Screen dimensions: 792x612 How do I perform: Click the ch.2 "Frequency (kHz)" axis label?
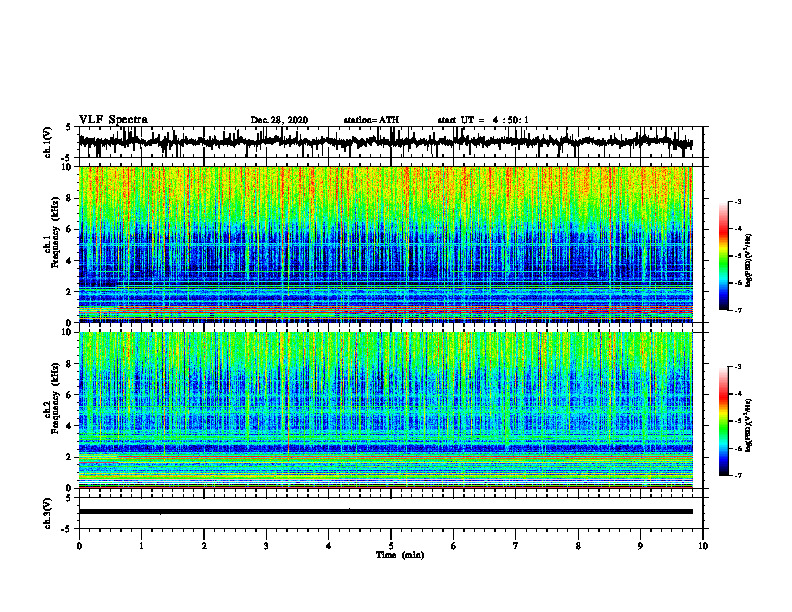(55, 398)
